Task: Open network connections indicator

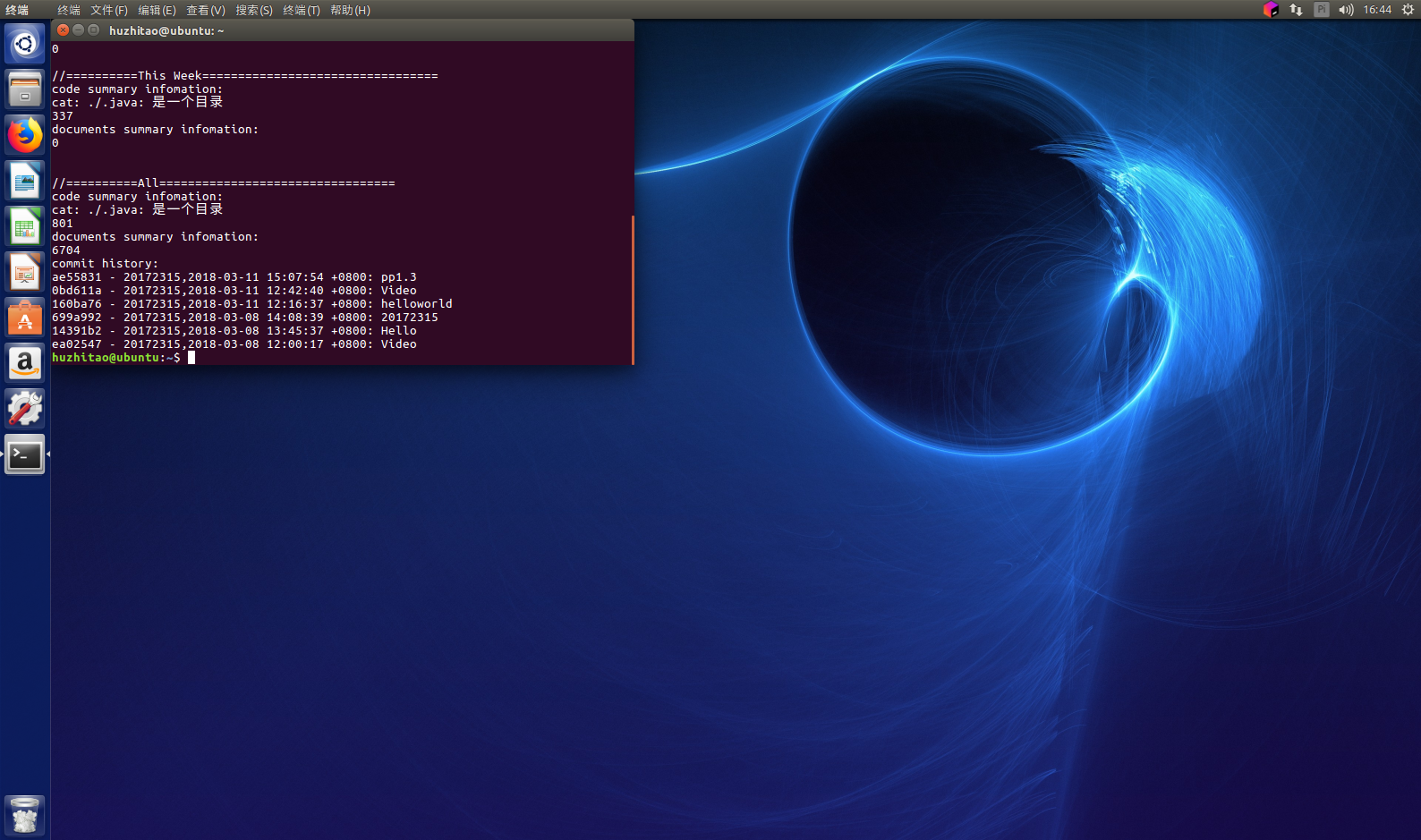Action: 1296,10
